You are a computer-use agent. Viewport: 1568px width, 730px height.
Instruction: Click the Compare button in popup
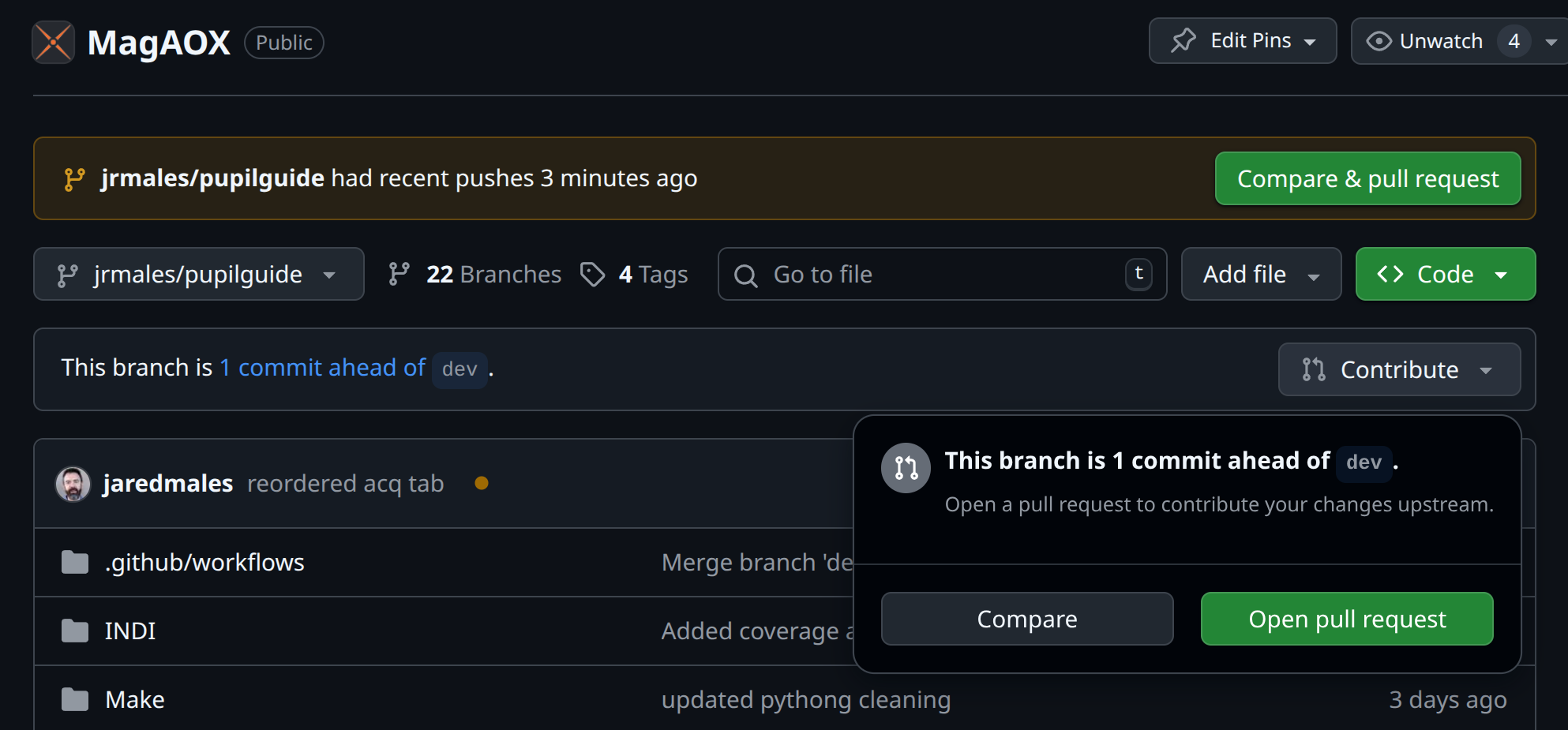point(1026,620)
